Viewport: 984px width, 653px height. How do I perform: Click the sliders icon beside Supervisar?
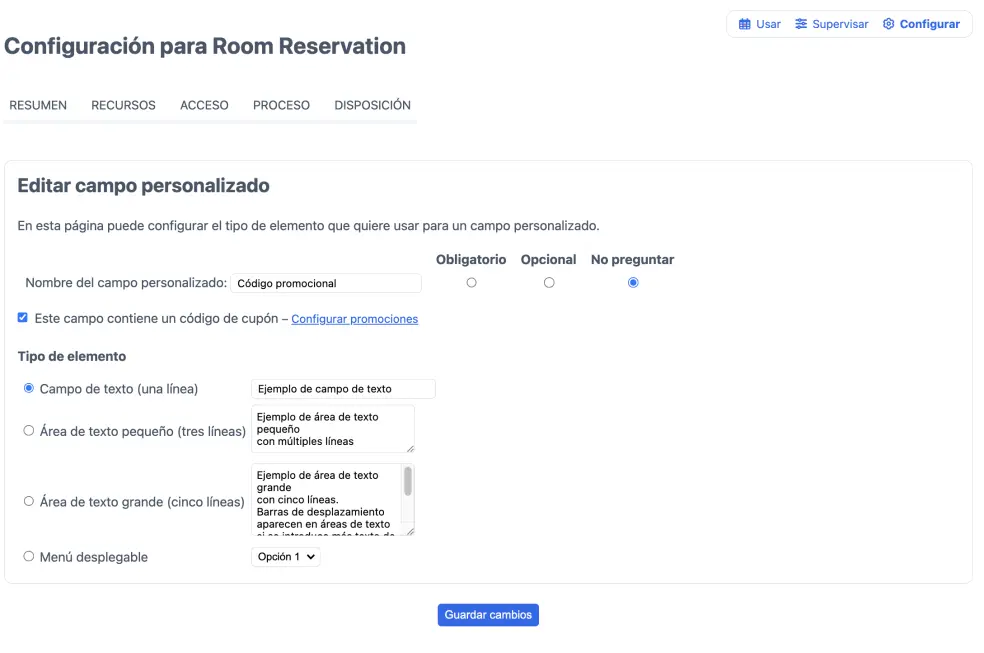(x=801, y=24)
